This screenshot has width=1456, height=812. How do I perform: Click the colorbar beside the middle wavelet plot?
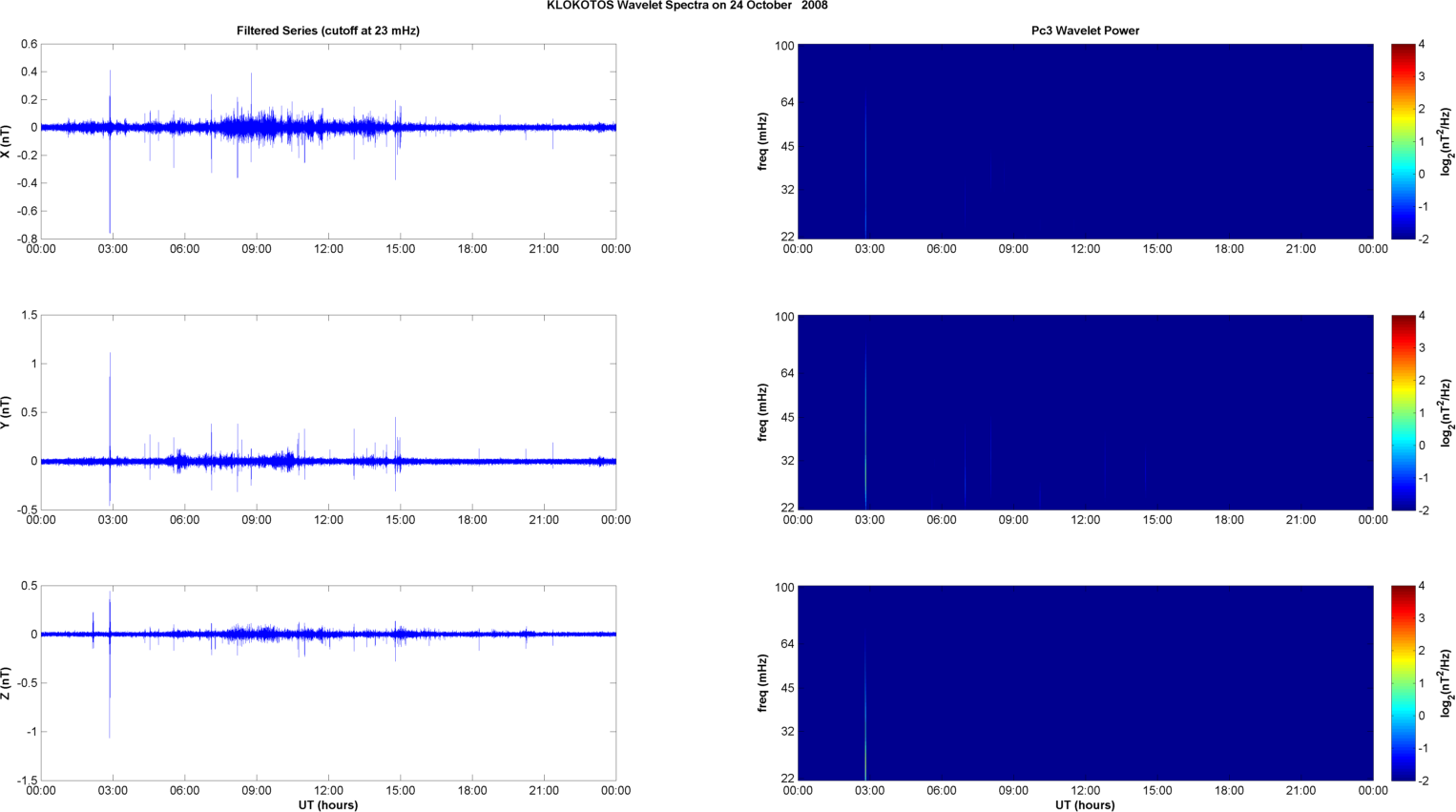[x=1403, y=412]
